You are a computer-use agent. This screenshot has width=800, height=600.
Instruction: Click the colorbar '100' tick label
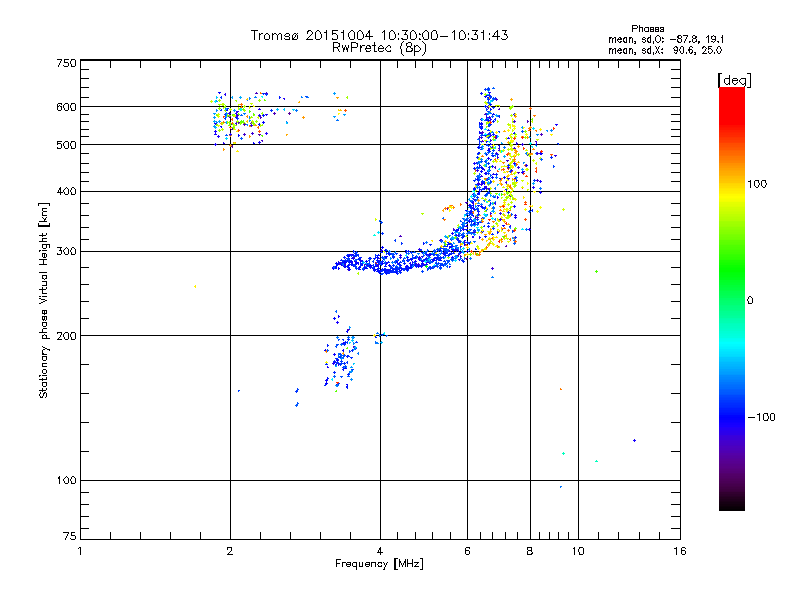tap(757, 184)
